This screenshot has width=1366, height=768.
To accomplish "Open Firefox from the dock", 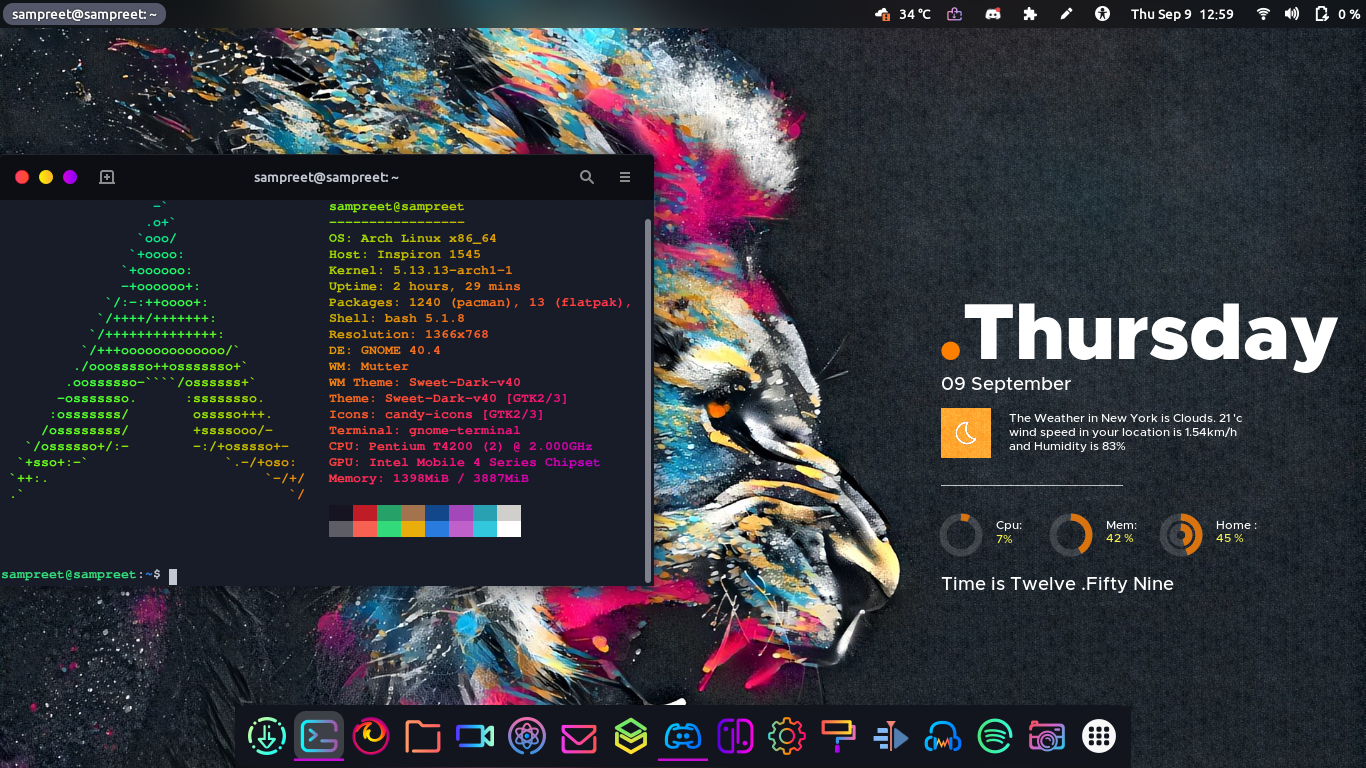I will 371,735.
